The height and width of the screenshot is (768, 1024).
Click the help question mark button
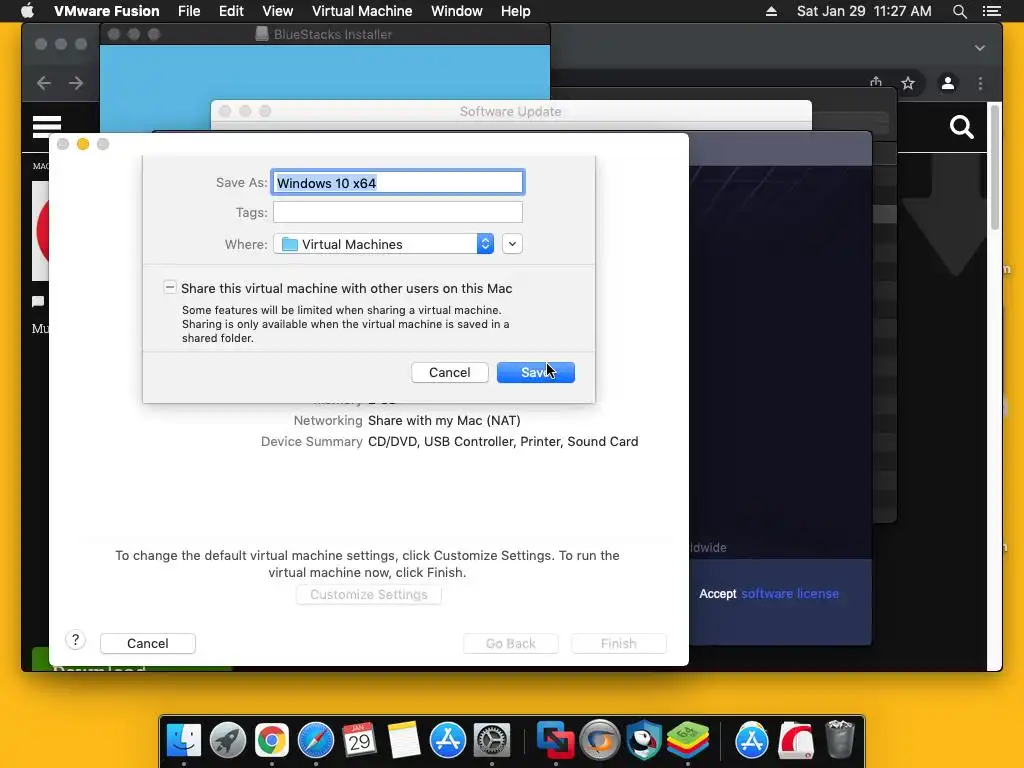tap(76, 640)
